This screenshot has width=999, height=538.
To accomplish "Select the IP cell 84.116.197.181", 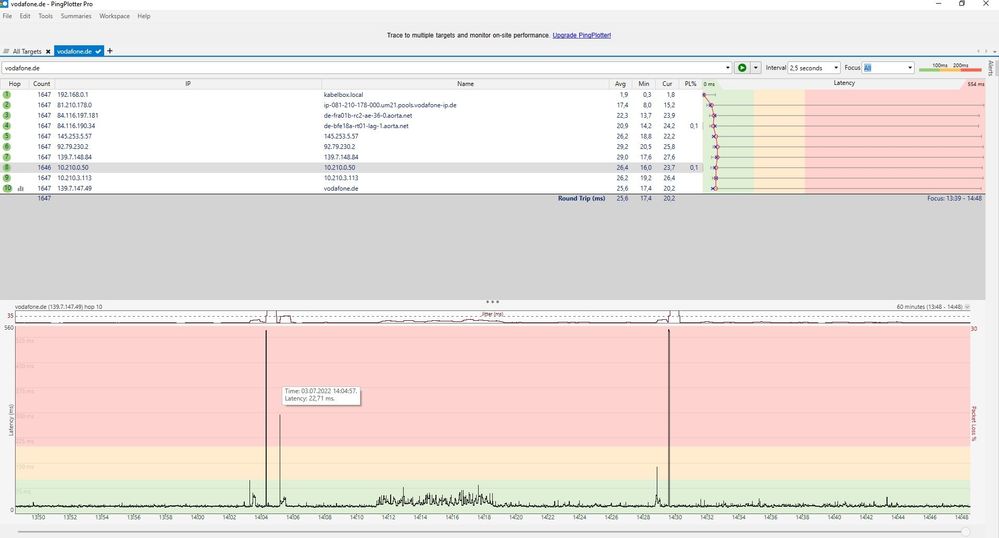I will (x=78, y=115).
